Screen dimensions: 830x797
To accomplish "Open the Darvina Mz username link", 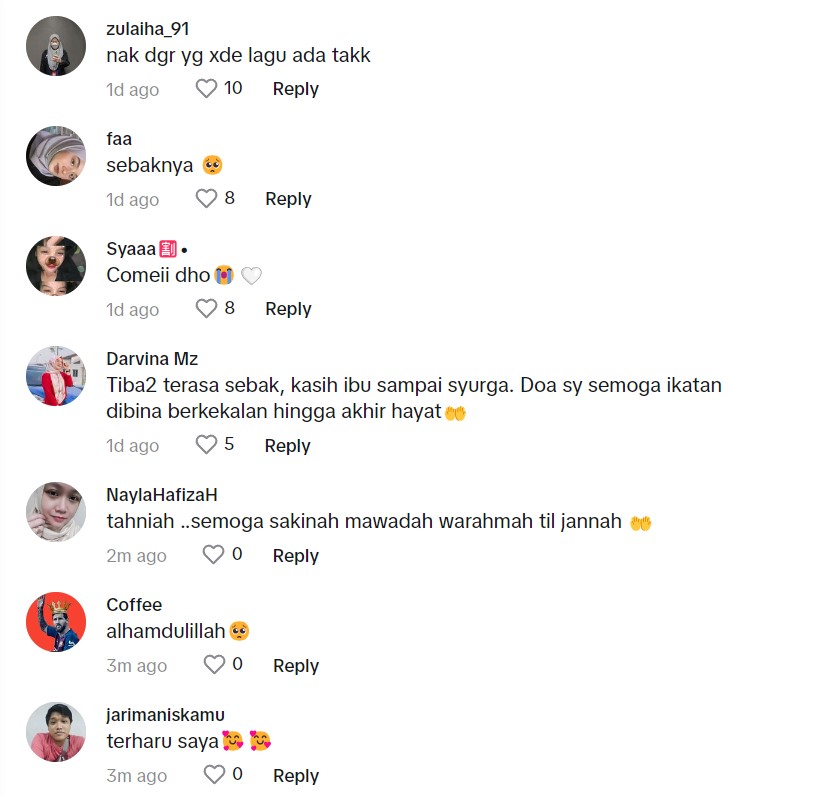I will point(152,359).
